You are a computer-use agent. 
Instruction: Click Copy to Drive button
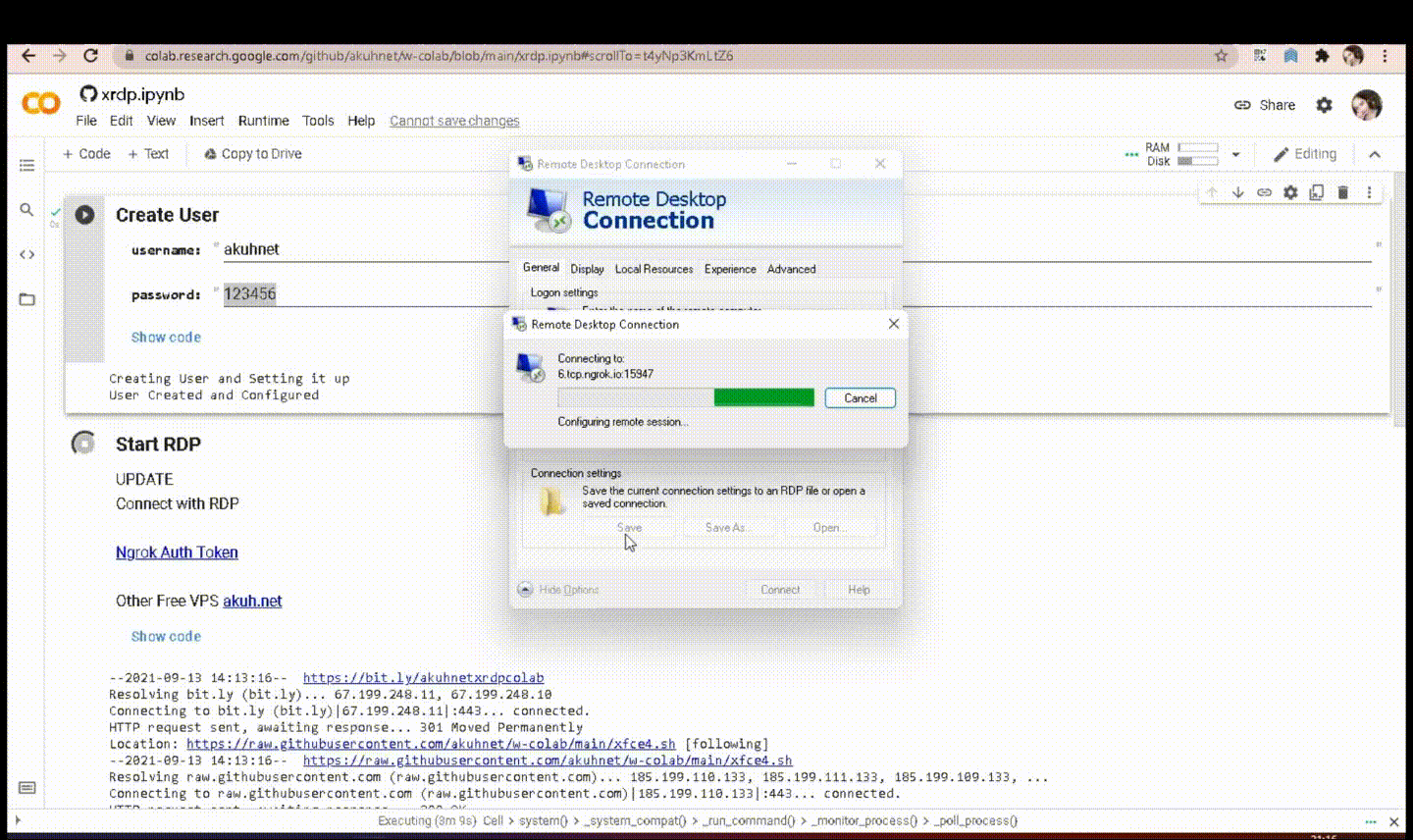pos(252,154)
